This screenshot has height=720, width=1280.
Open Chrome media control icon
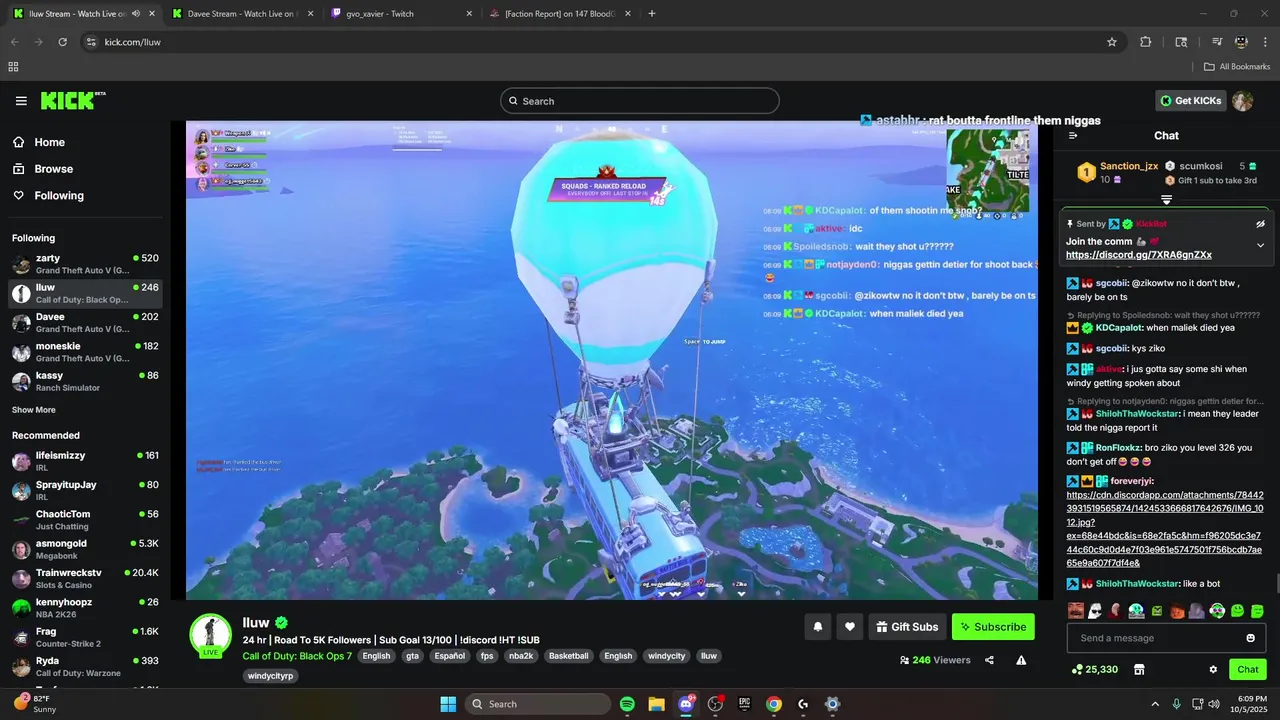tap(1217, 42)
